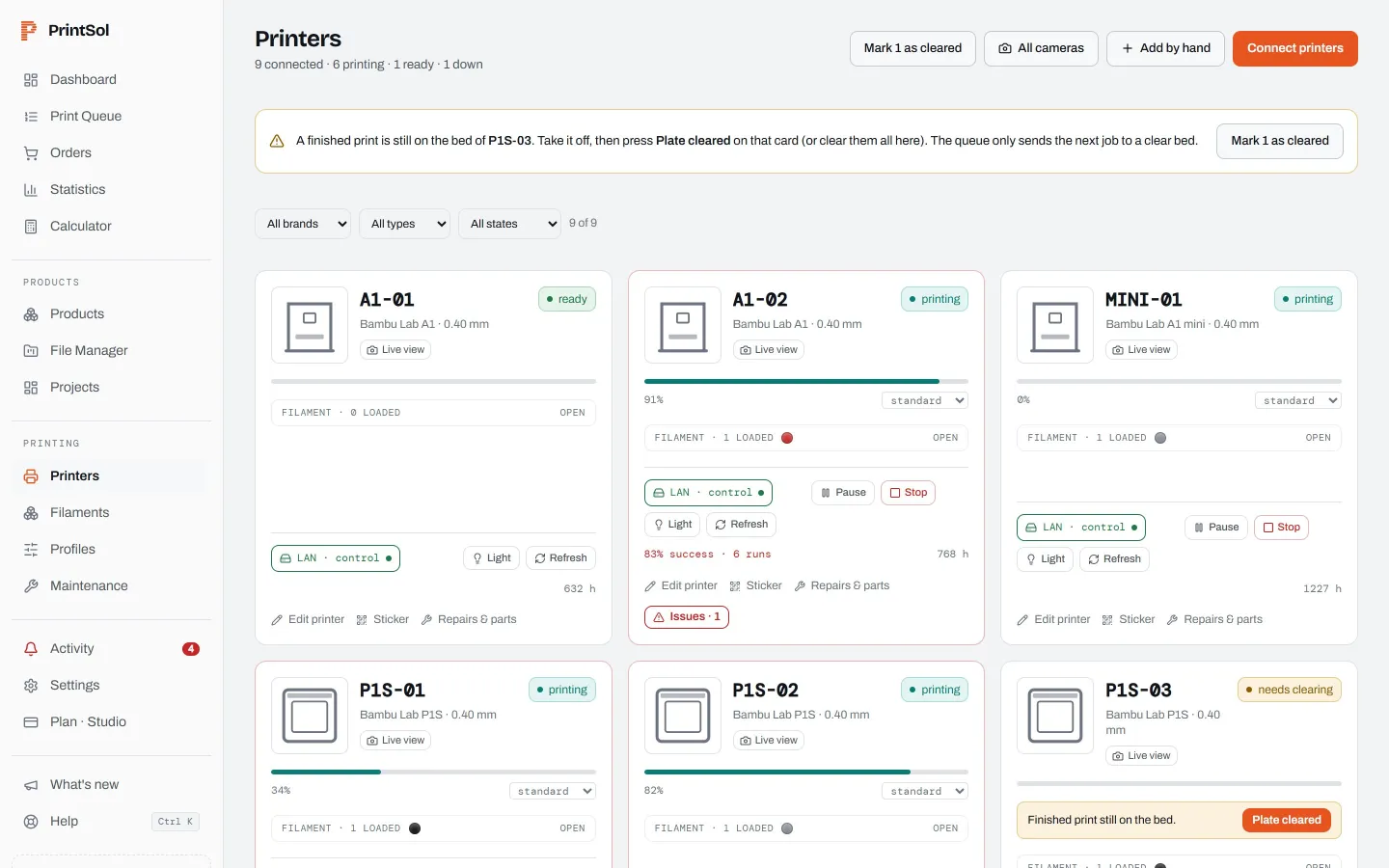1389x868 pixels.
Task: Click the Filaments spool icon
Action: point(31,513)
